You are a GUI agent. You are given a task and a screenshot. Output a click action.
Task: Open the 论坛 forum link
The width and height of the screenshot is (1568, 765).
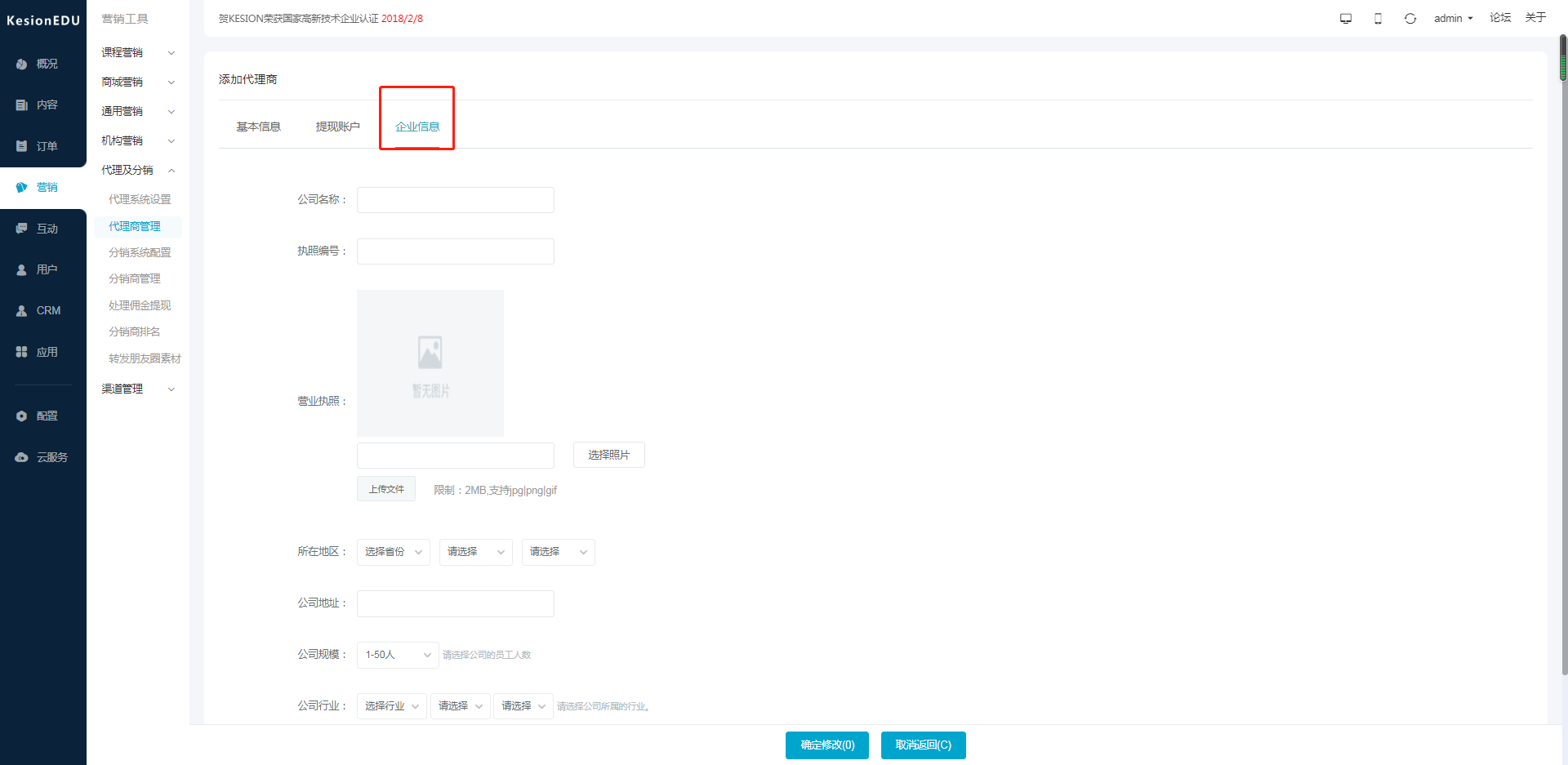click(x=1500, y=18)
